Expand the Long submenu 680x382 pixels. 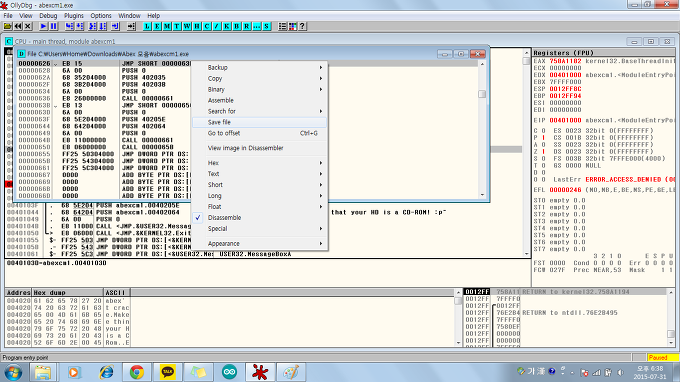click(x=259, y=196)
